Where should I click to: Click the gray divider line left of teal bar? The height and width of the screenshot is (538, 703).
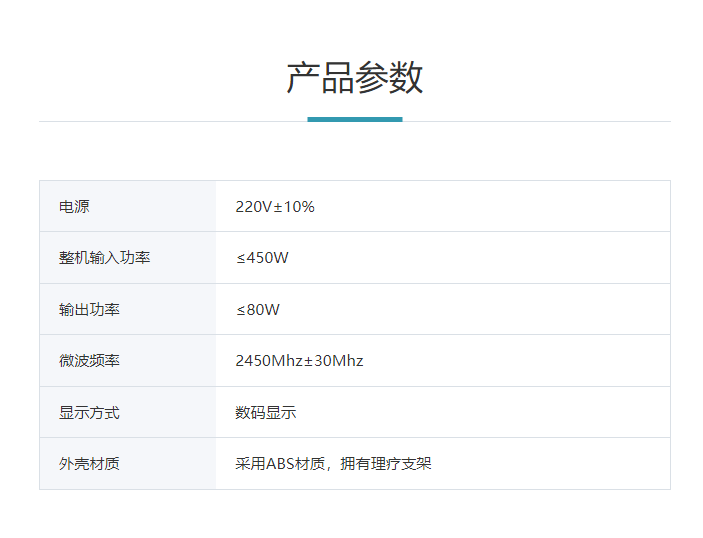coord(172,121)
